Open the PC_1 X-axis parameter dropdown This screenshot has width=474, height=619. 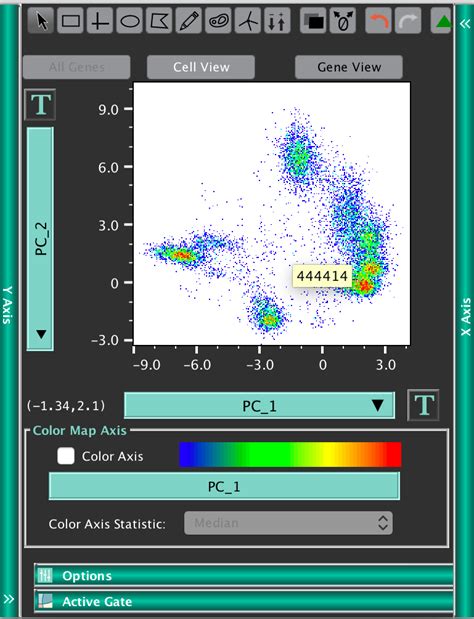coord(259,405)
